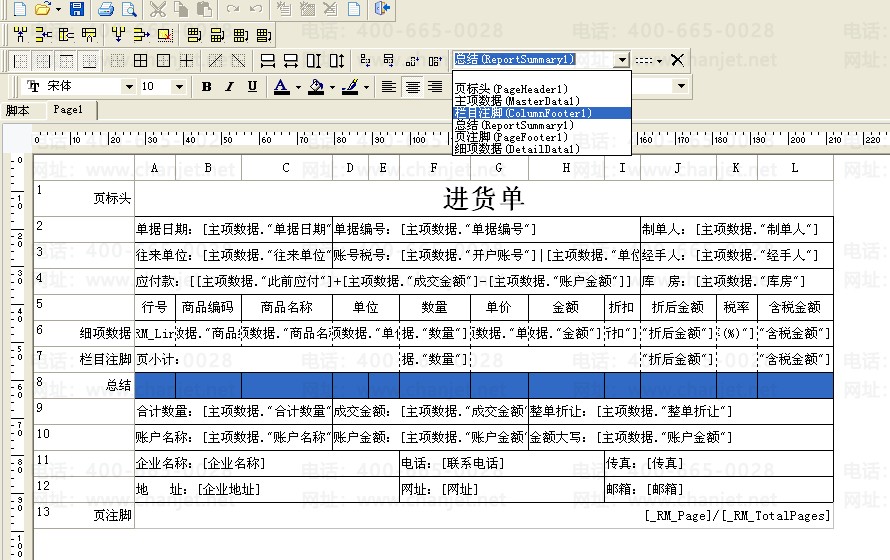Screen dimensions: 890x560
Task: Open the font name dropdown showing 宋体
Action: [129, 87]
